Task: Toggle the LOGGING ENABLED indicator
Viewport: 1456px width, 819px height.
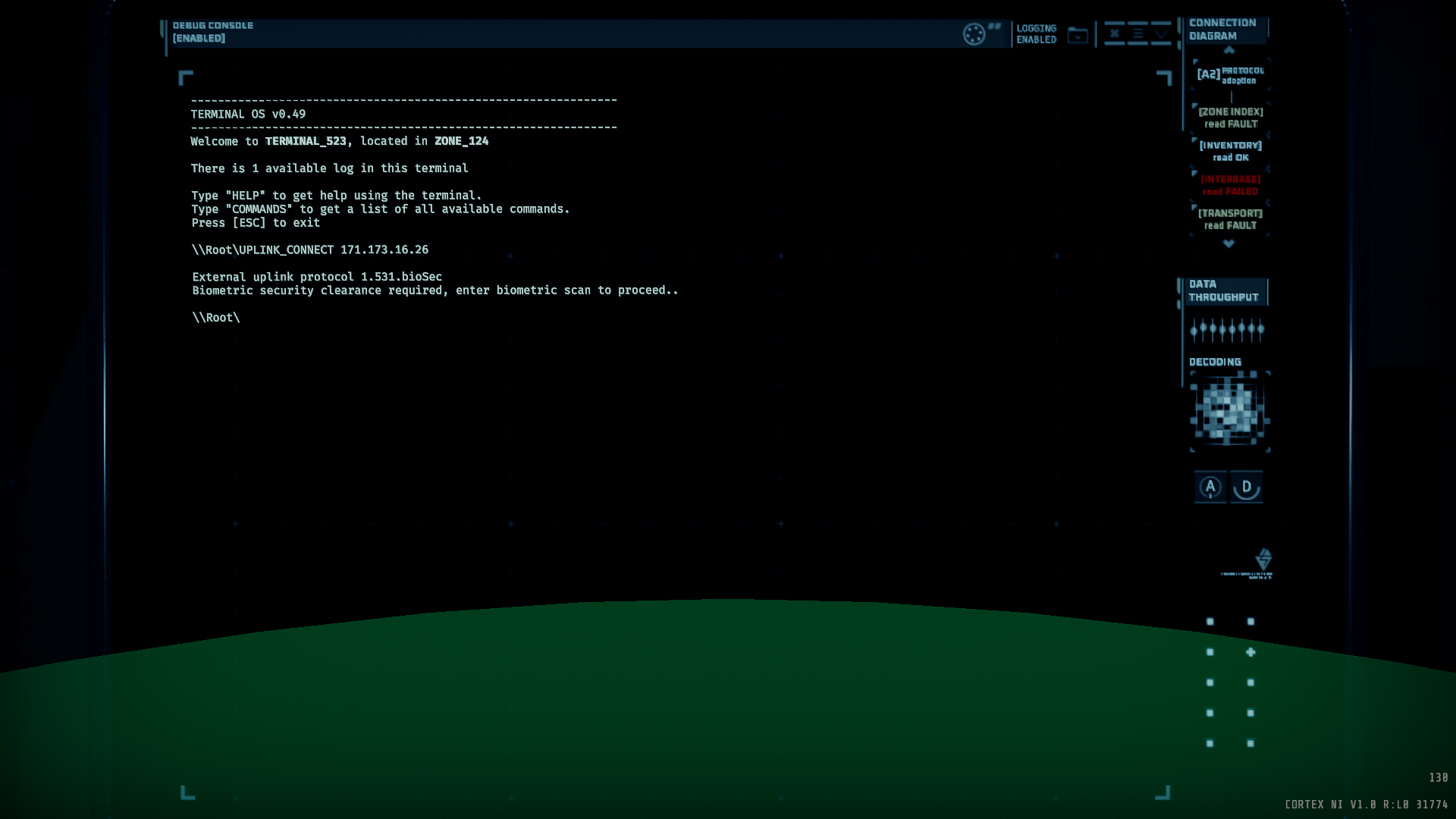Action: 1036,34
